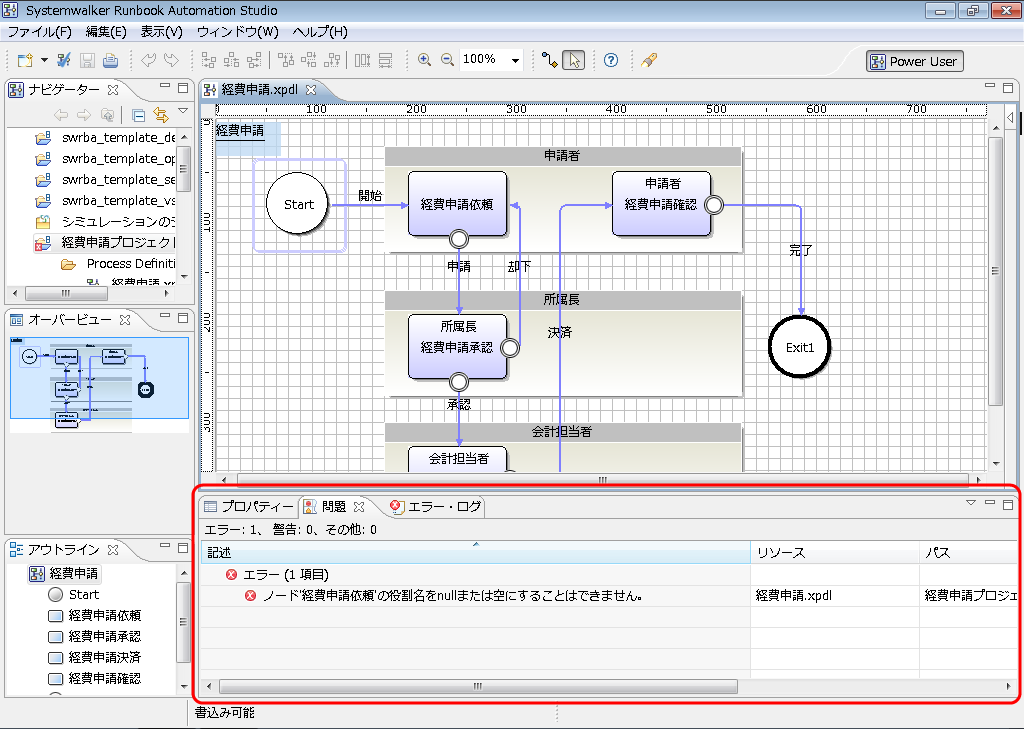1024x729 pixels.
Task: Sort problems by 記述 column header
Action: tap(475, 553)
